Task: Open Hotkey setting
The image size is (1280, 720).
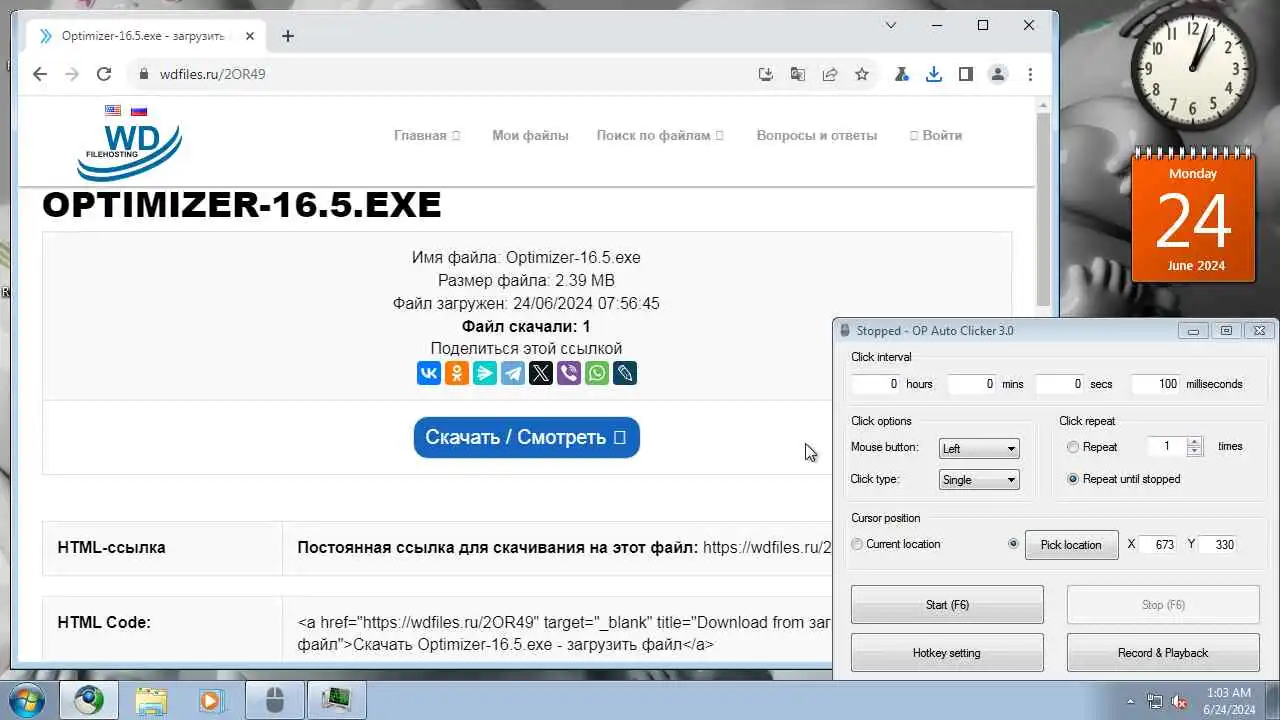Action: click(947, 653)
